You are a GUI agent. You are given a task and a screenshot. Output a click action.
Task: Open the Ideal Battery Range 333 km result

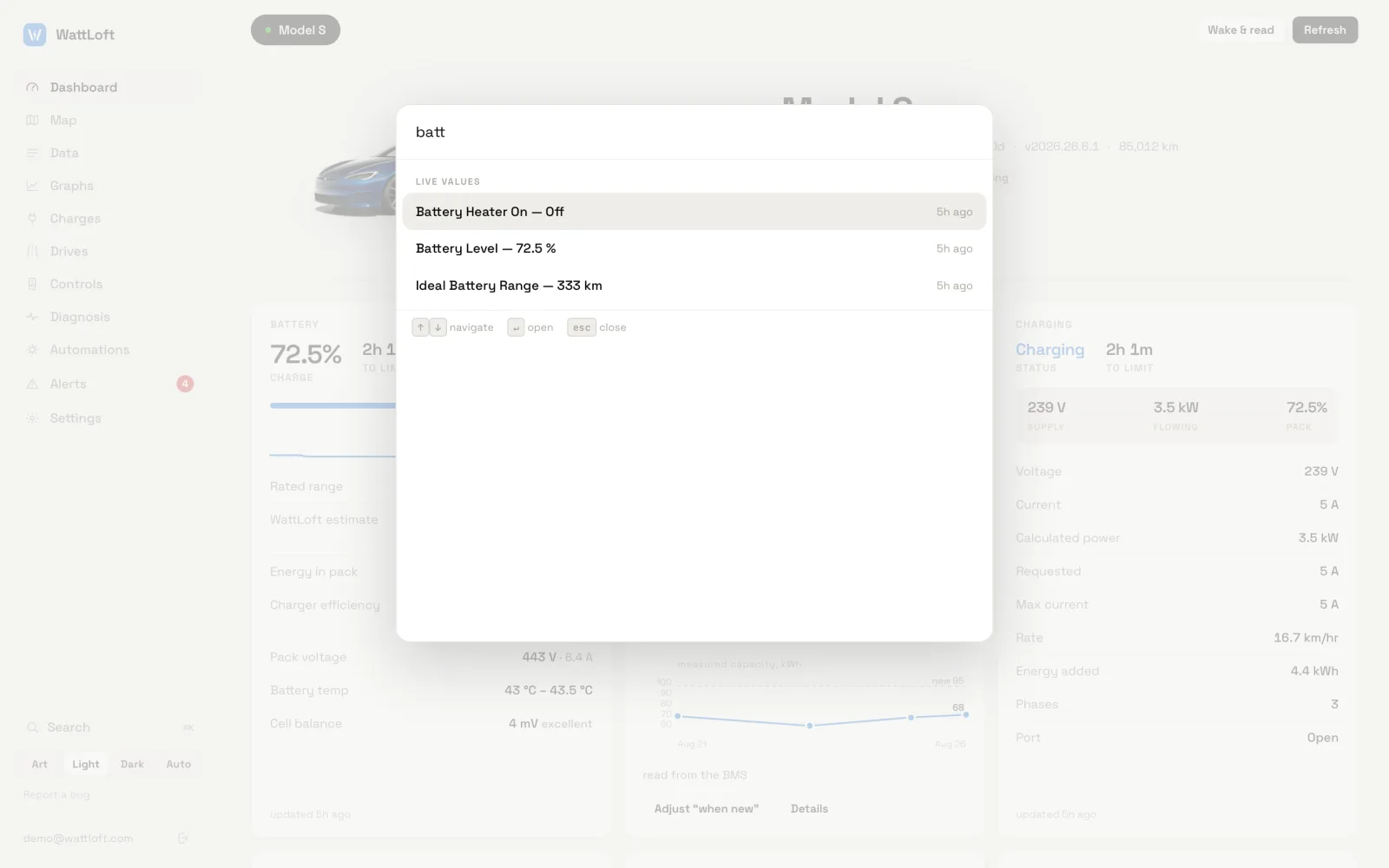694,286
